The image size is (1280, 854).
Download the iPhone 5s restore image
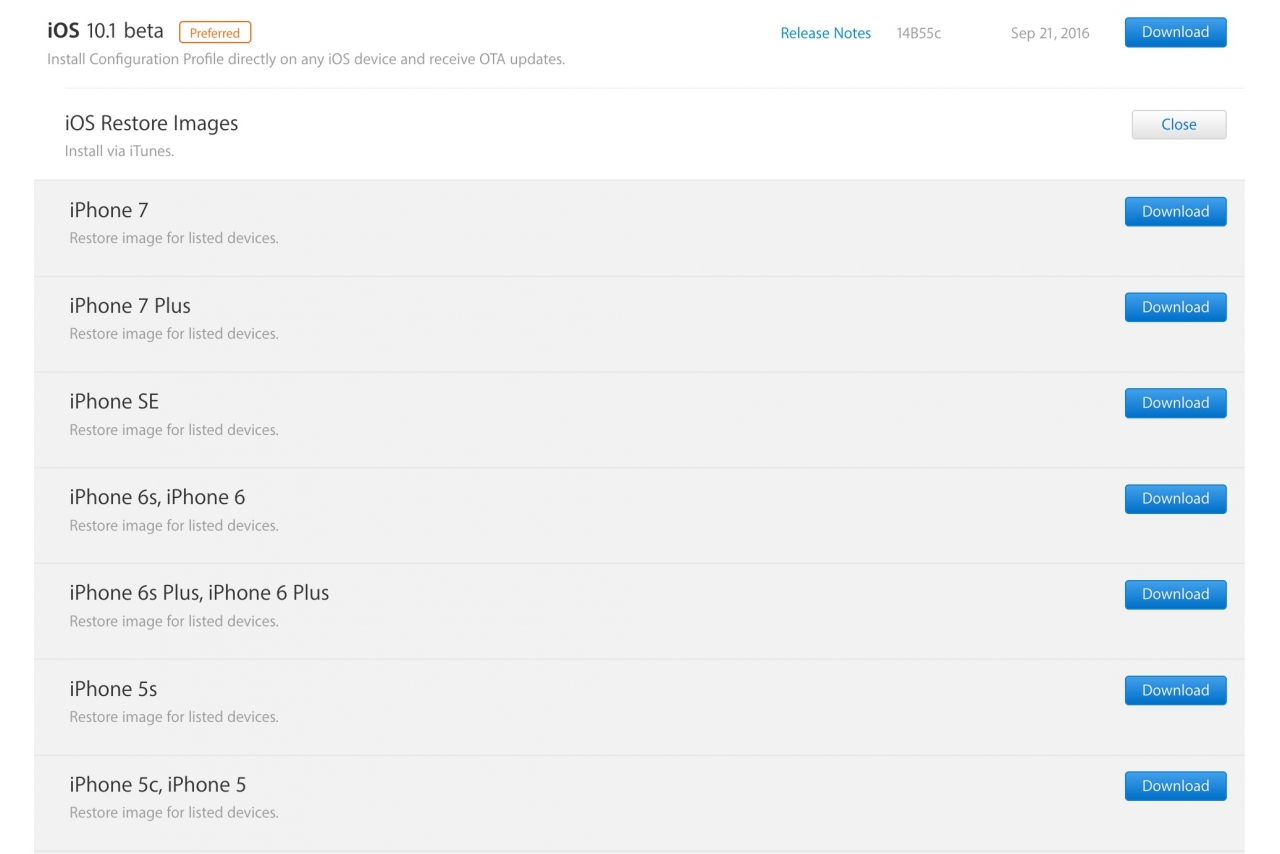tap(1175, 690)
